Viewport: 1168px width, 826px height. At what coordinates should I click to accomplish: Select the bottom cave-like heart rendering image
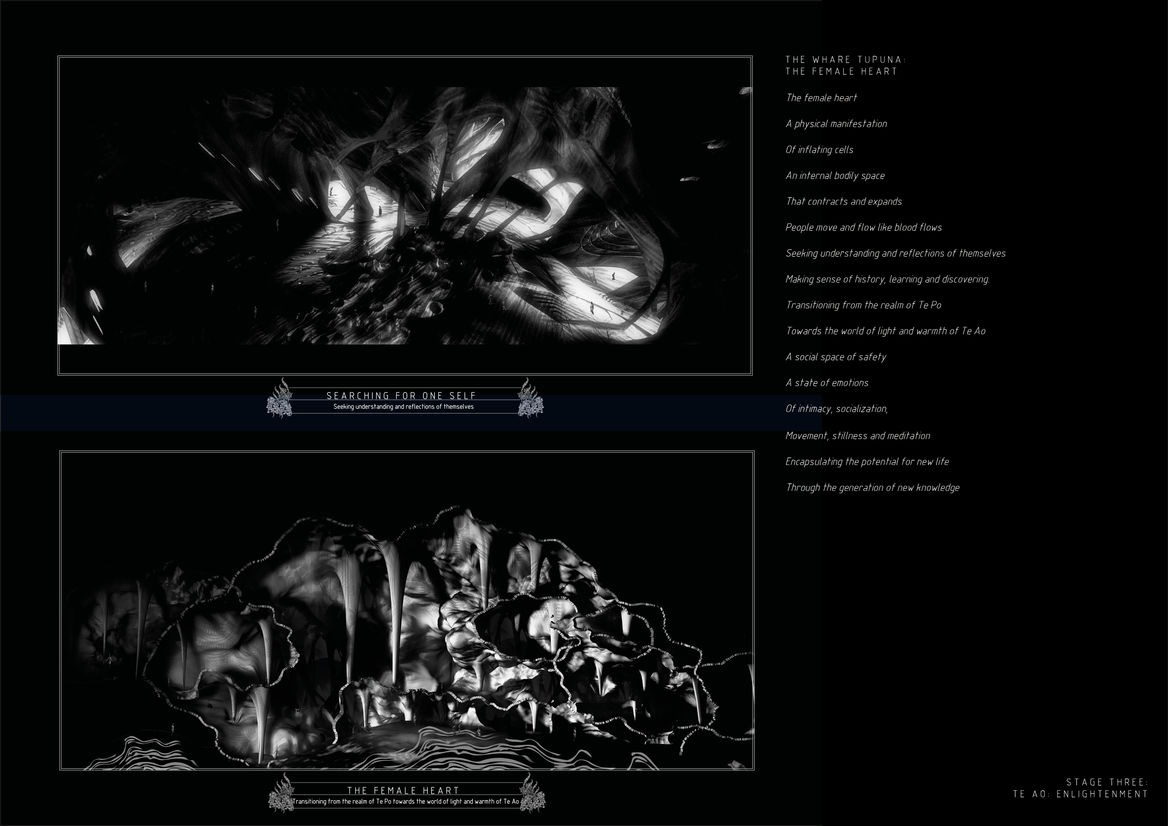(406, 610)
